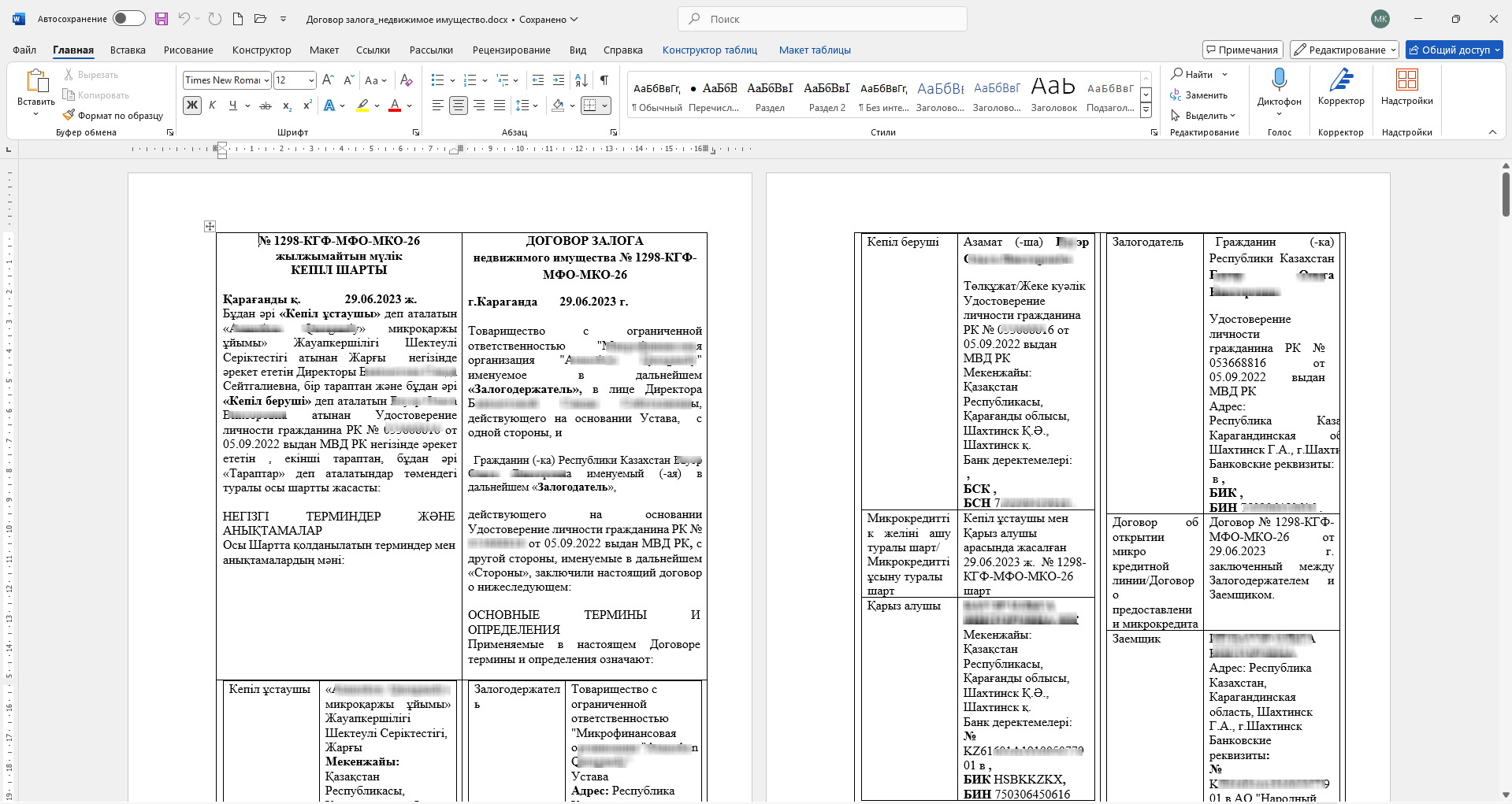Undo the last action
1512x804 pixels.
(184, 19)
